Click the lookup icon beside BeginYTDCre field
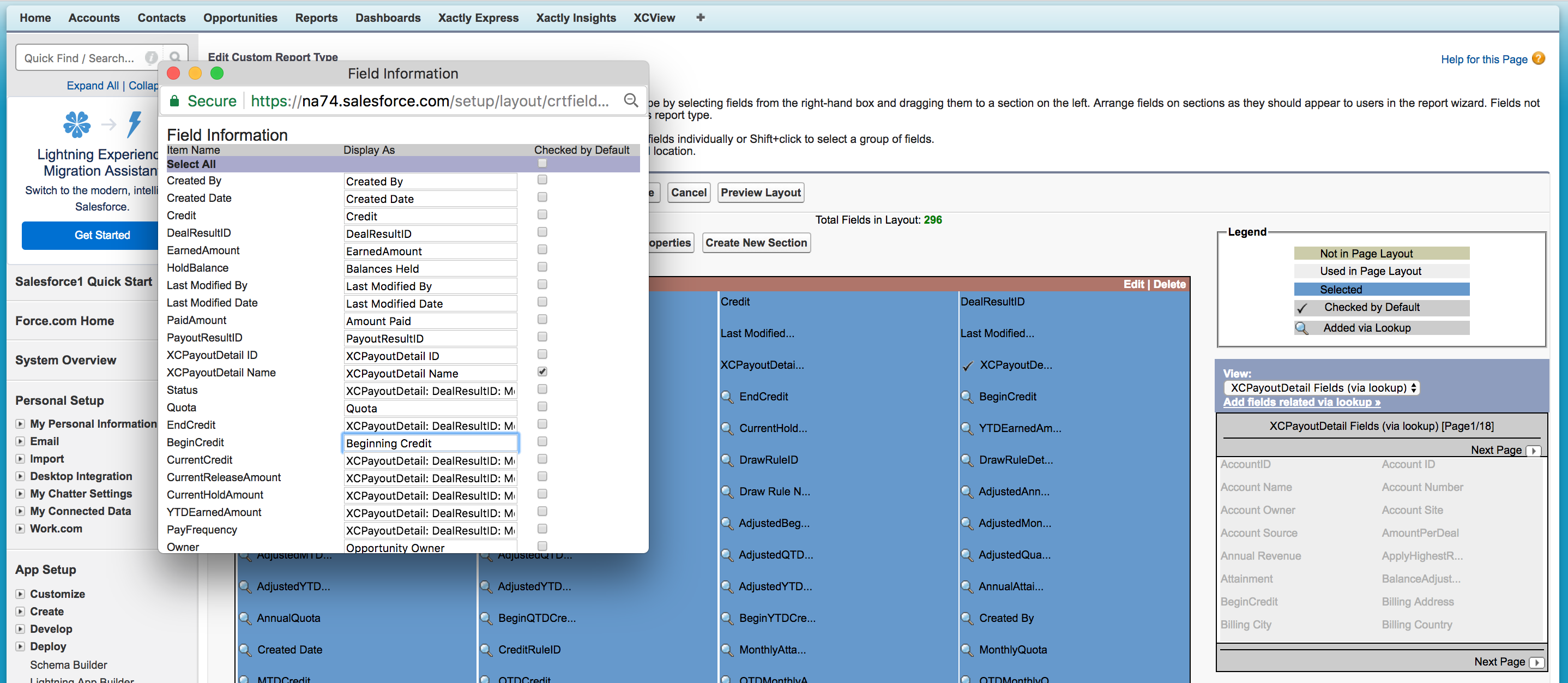Screen dimensions: 1568x683 pos(727,619)
